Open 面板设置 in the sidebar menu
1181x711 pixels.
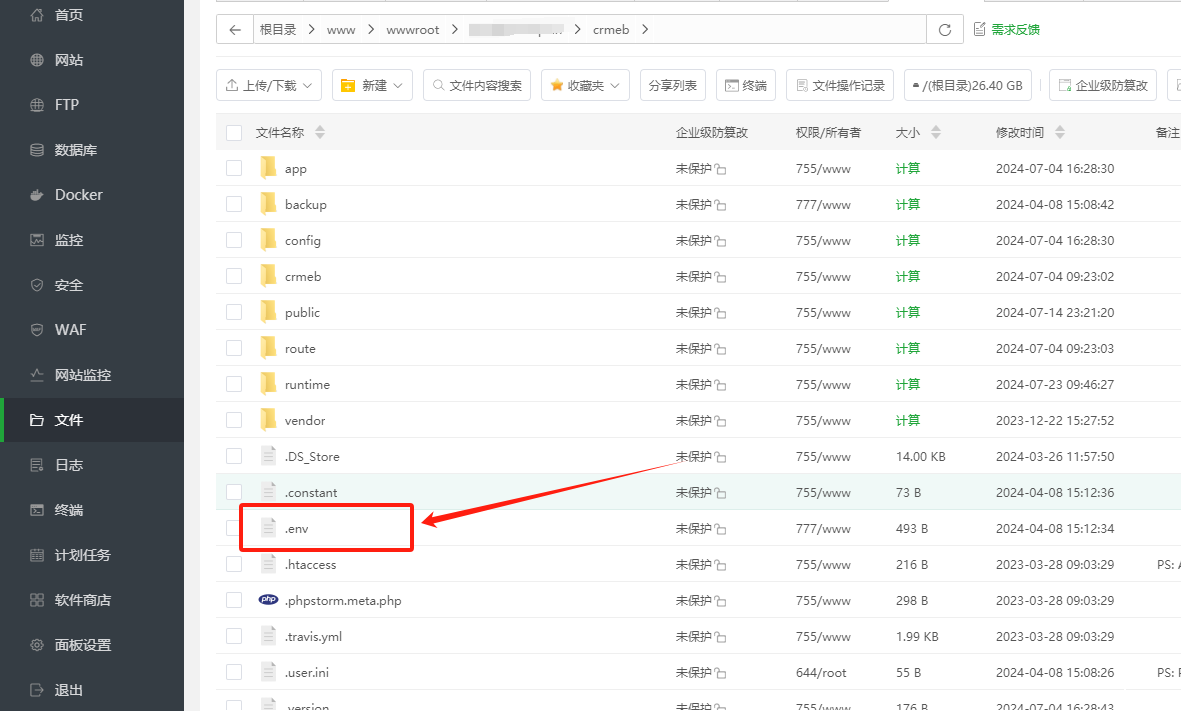tap(82, 645)
